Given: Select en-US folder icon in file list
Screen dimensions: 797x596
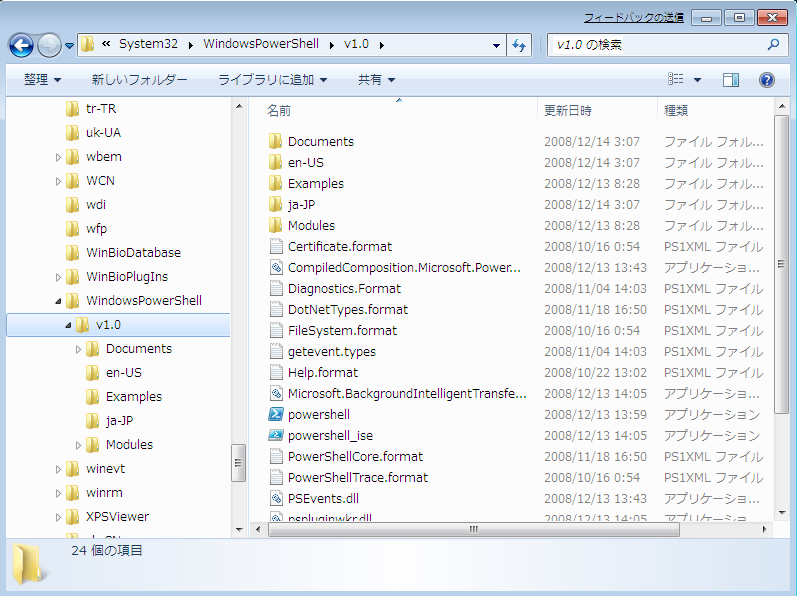Looking at the screenshot, I should tap(275, 163).
